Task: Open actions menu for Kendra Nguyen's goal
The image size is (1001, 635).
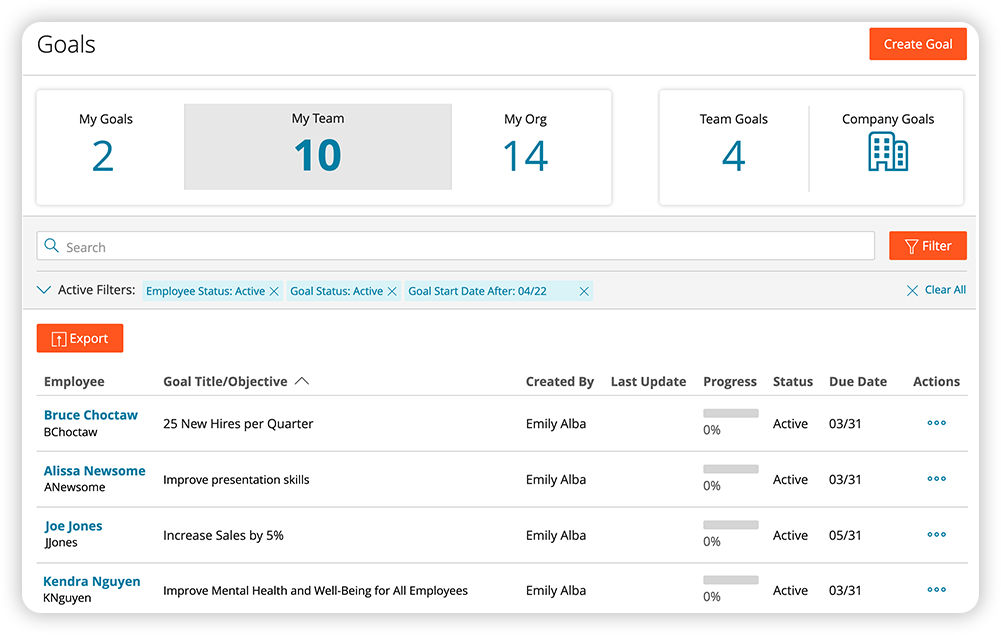Action: click(936, 590)
